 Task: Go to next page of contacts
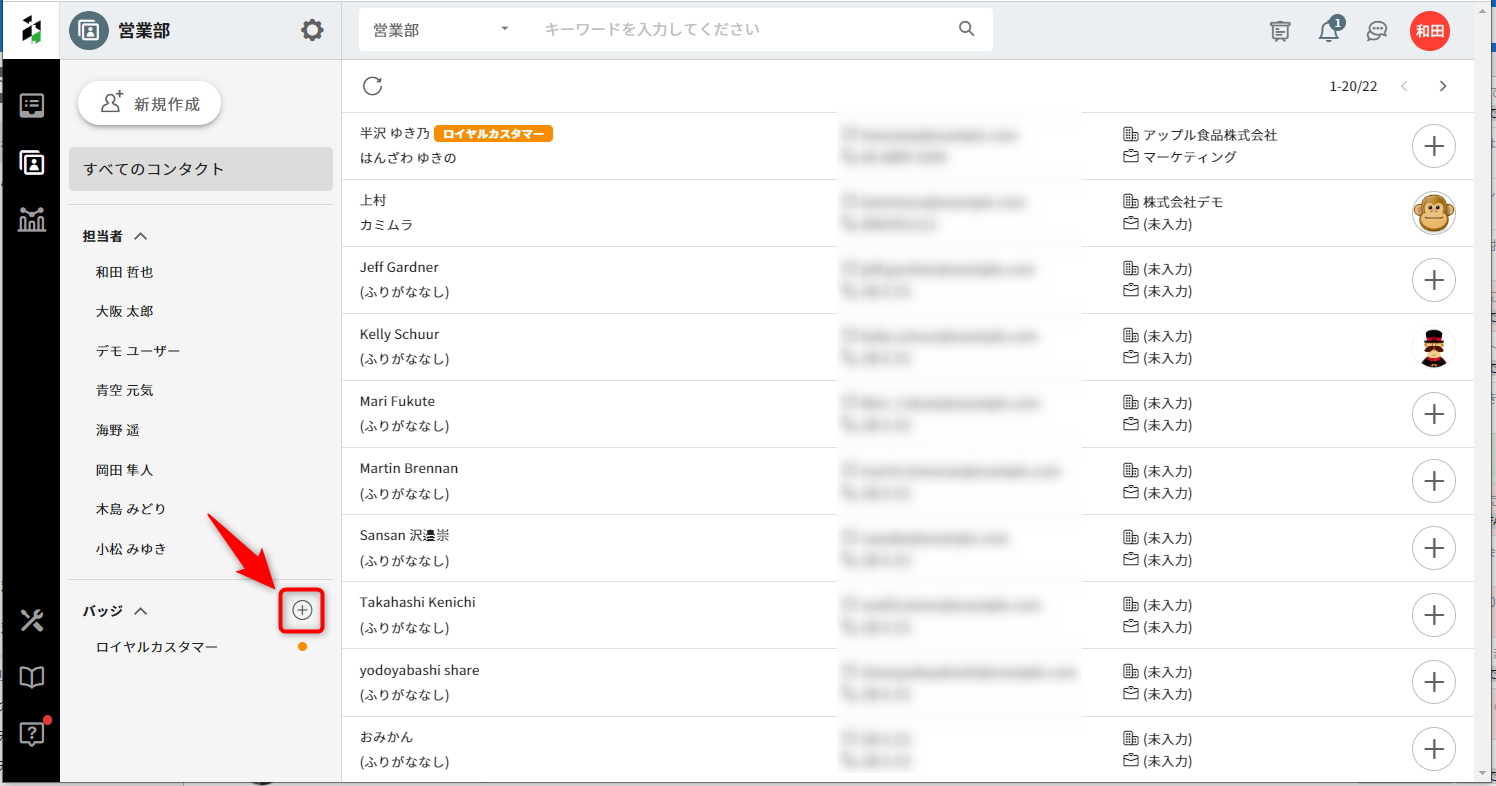[x=1442, y=86]
